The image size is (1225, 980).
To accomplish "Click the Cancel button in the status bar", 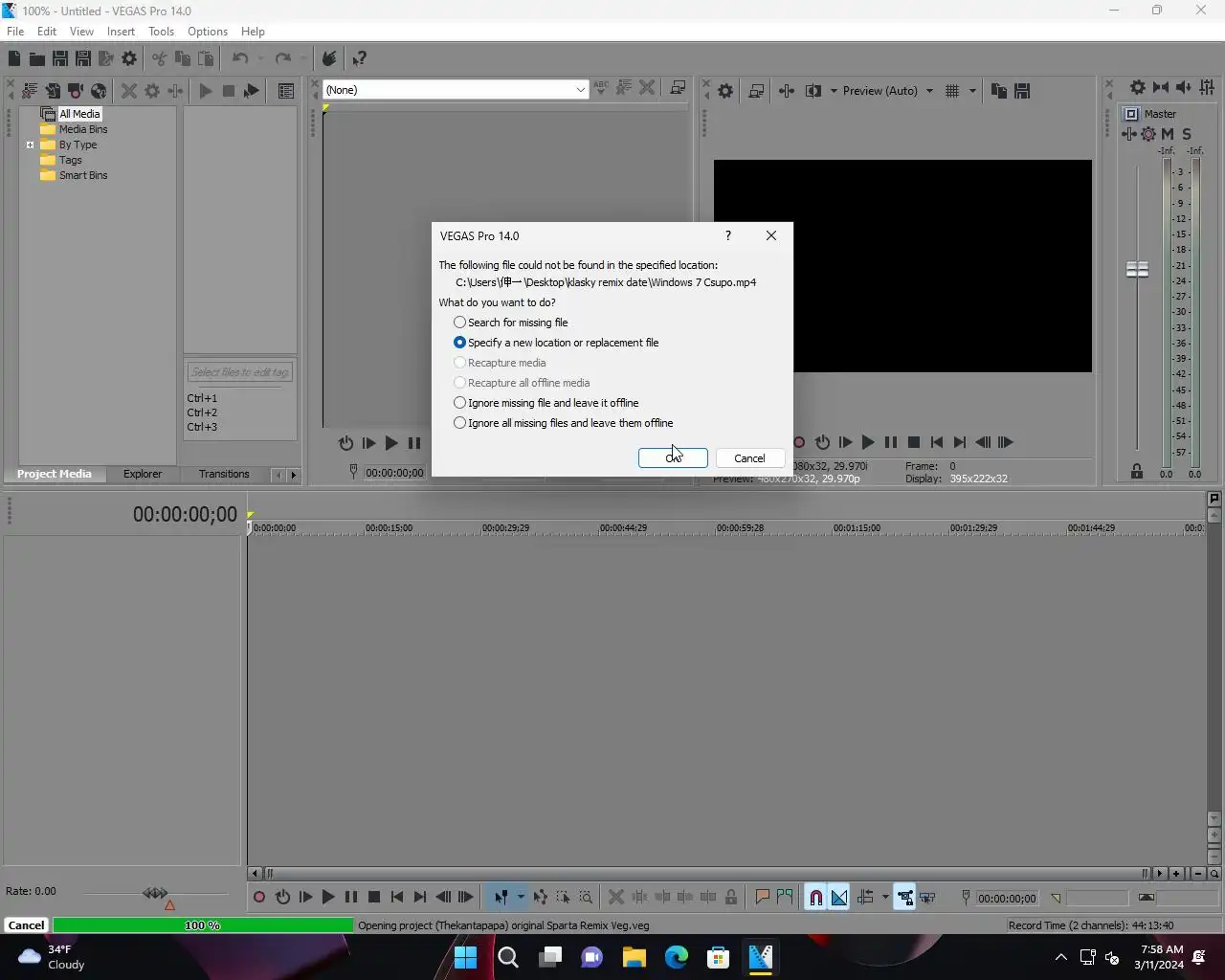I will (x=27, y=925).
